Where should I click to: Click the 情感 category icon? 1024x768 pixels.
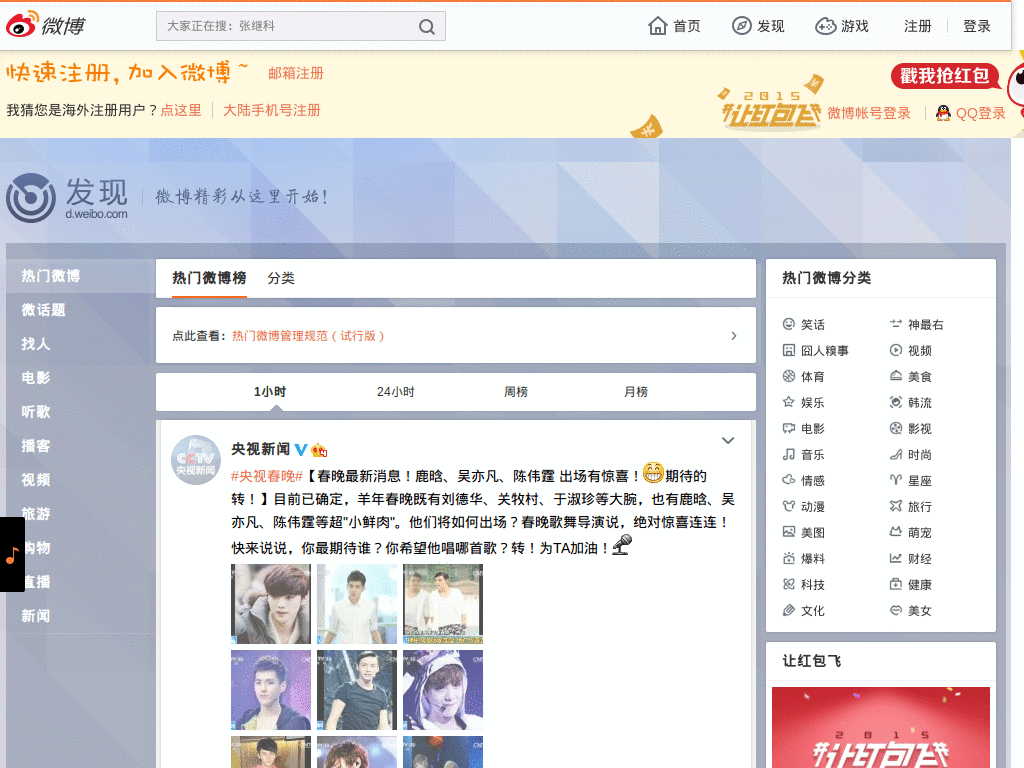click(789, 480)
